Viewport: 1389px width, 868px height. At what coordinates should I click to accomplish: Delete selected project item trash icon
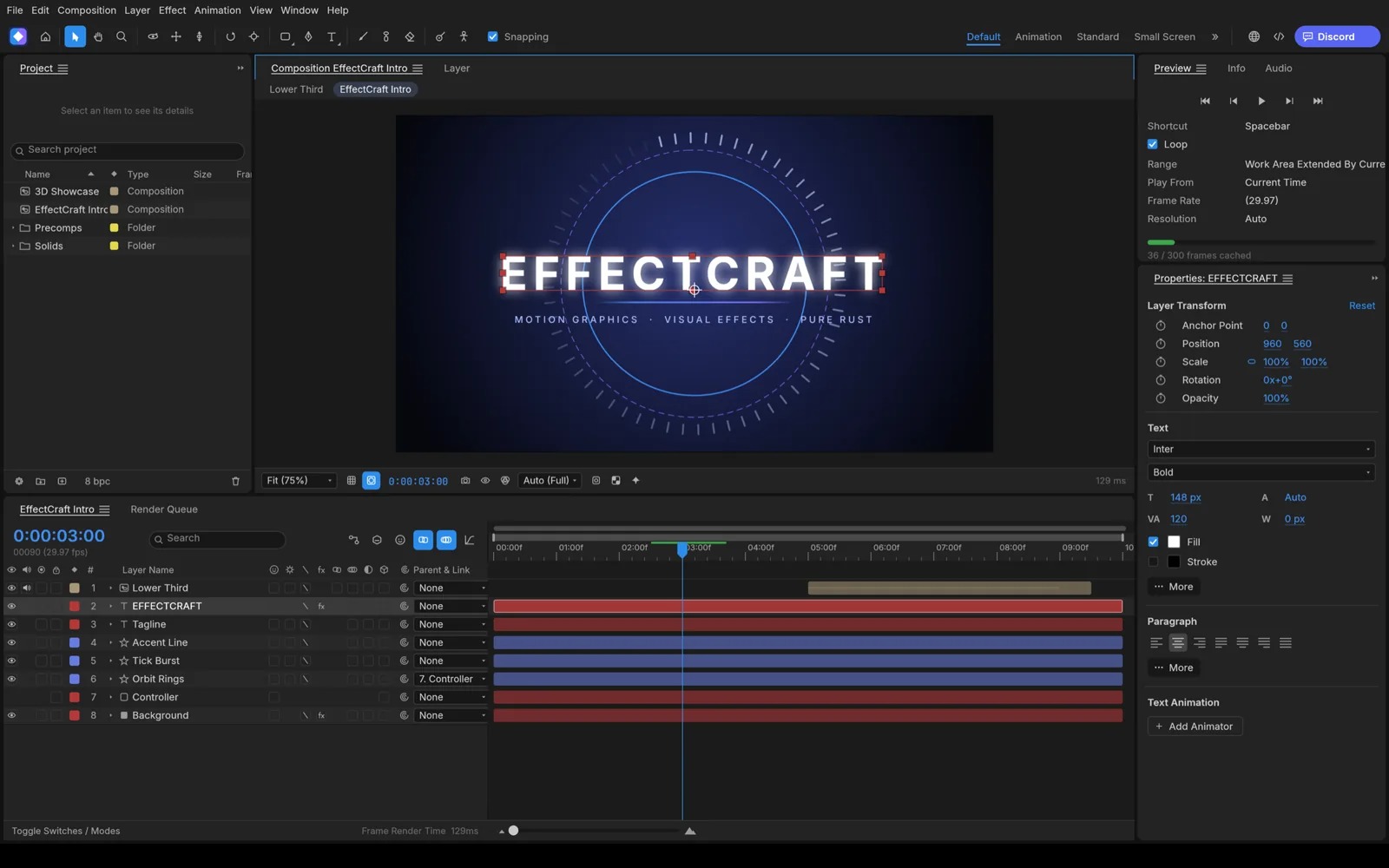[x=235, y=481]
